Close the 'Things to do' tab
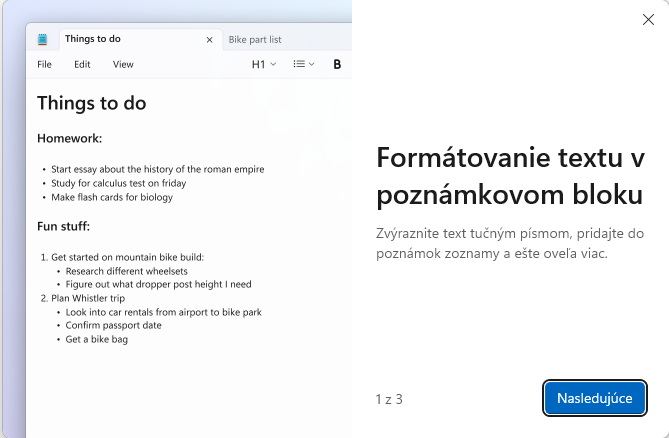 click(x=209, y=40)
